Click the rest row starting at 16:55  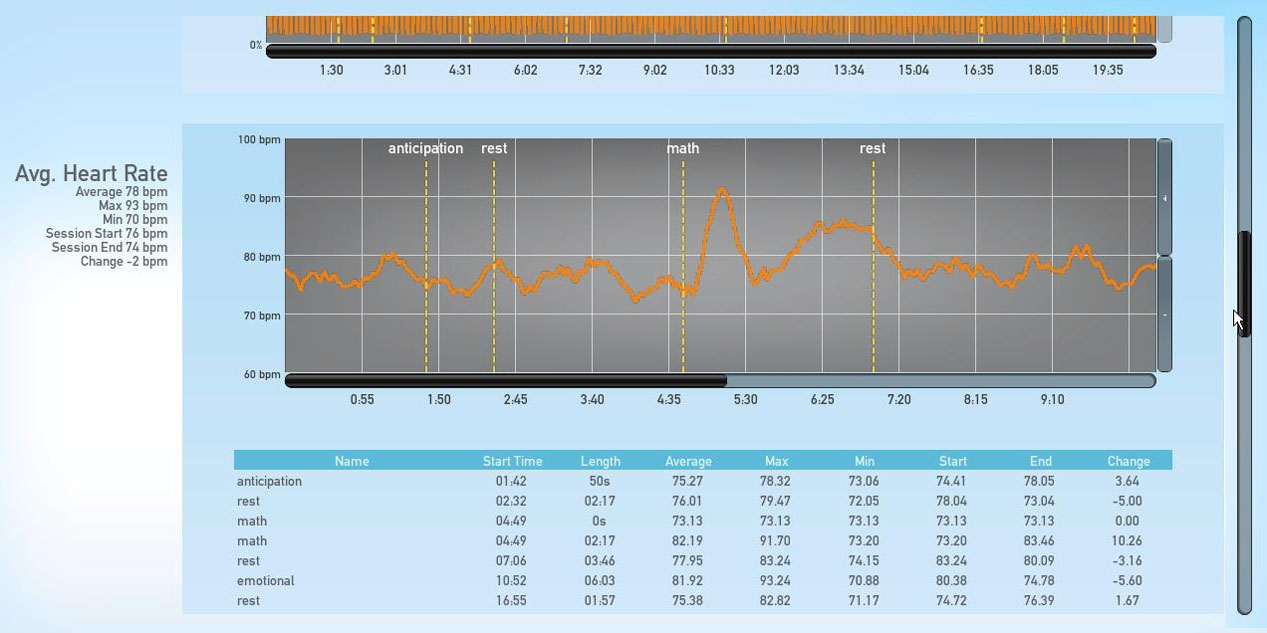pos(351,601)
